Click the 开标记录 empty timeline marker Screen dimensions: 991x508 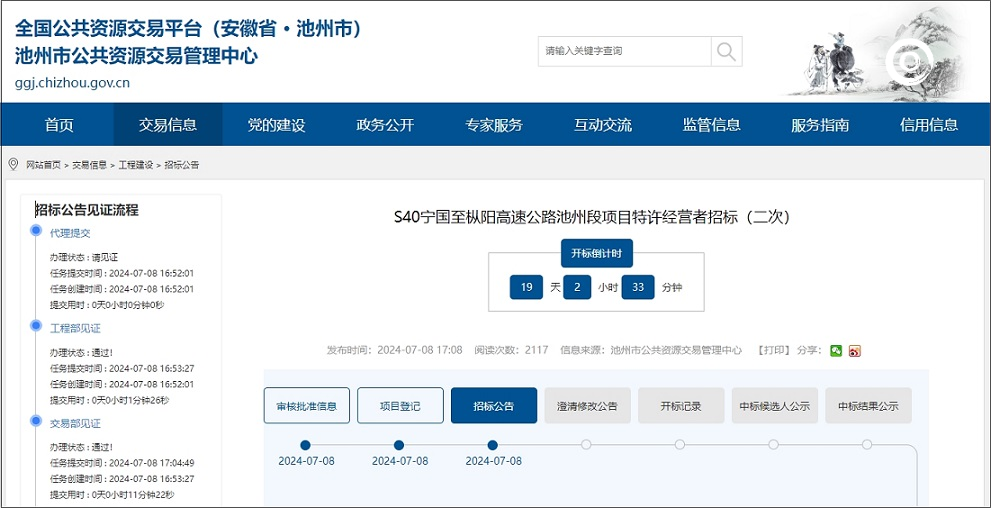(680, 445)
